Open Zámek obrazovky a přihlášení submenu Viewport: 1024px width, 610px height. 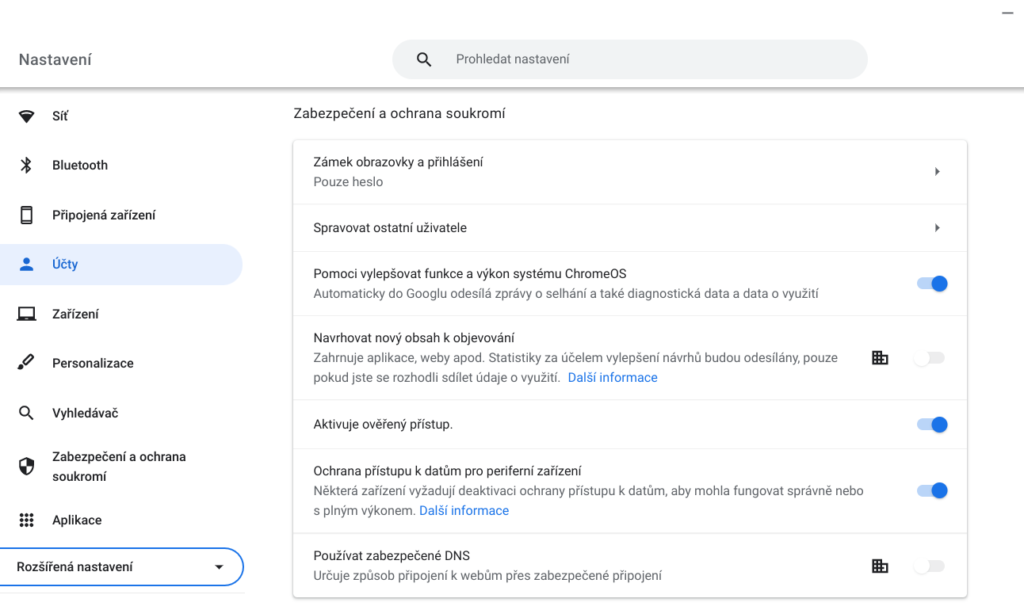(937, 172)
